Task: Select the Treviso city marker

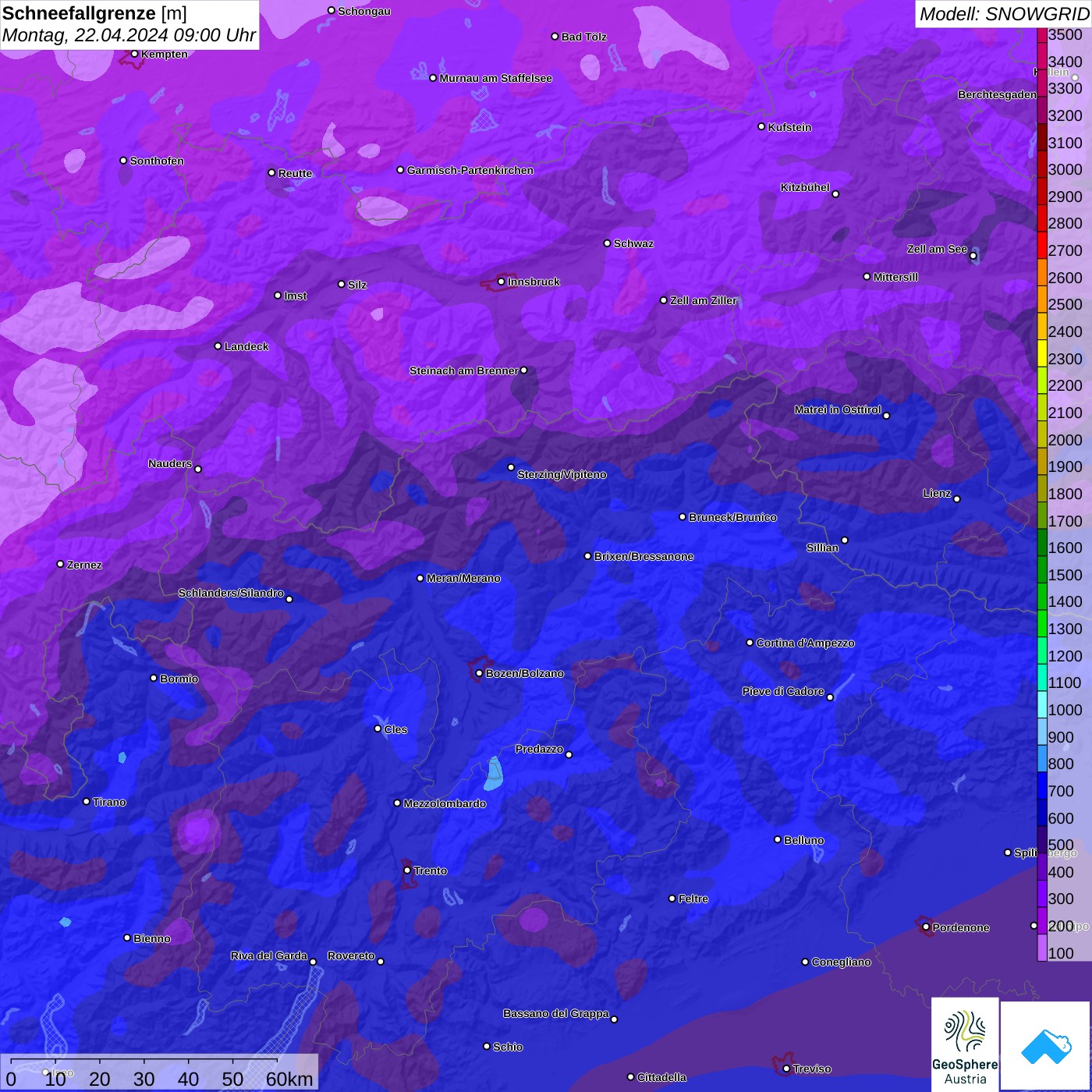Action: pos(786,1069)
